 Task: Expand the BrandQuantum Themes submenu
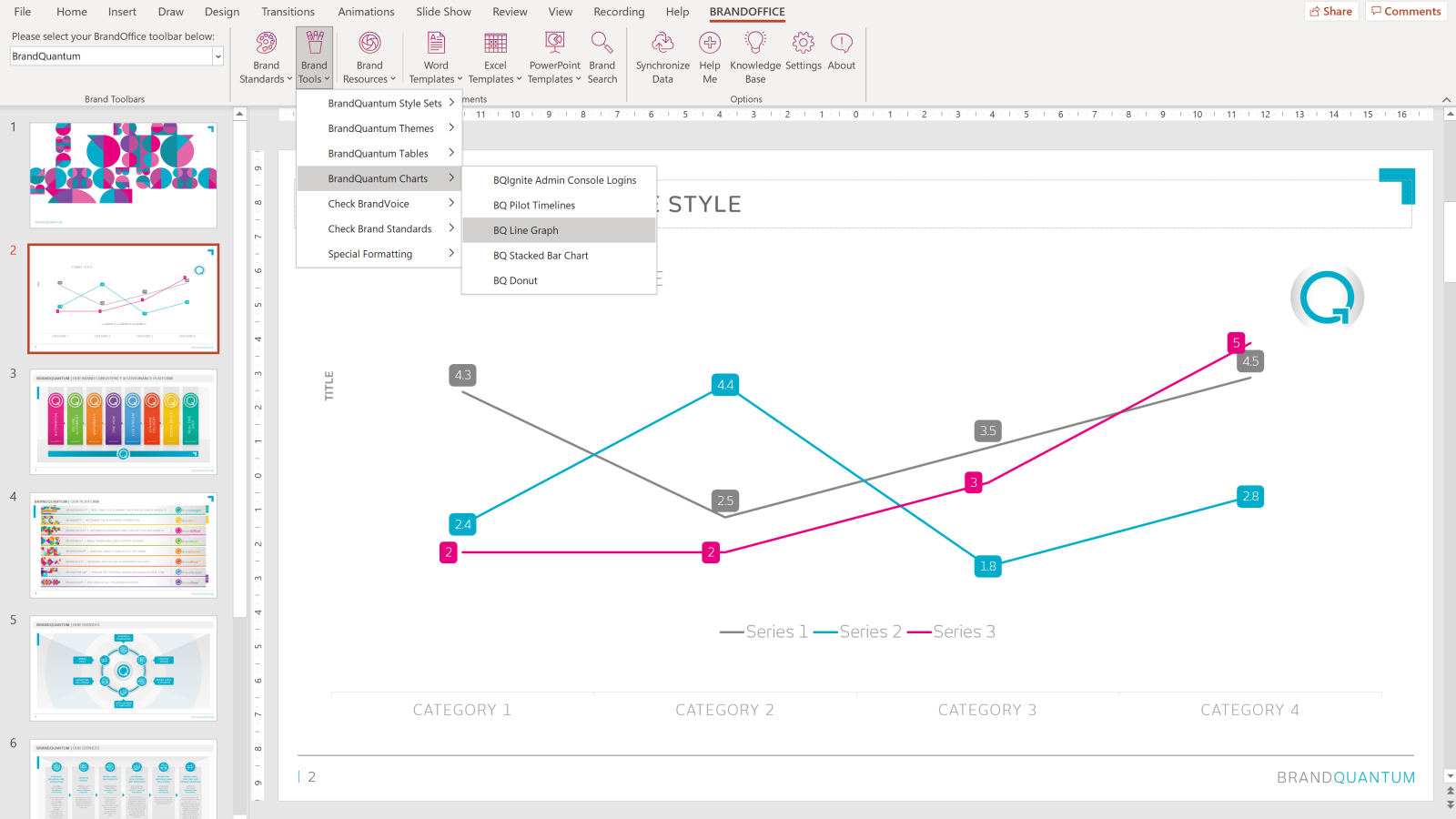pos(380,128)
